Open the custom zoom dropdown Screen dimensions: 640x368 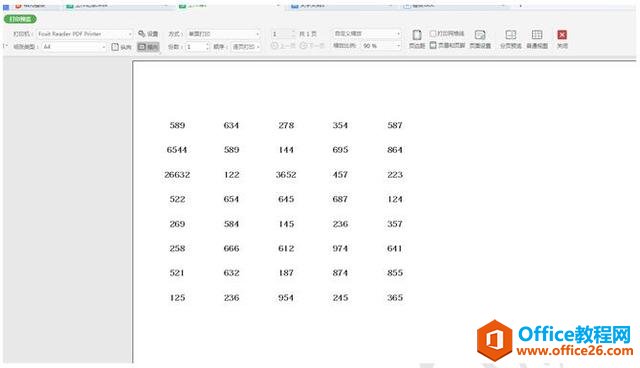point(367,33)
